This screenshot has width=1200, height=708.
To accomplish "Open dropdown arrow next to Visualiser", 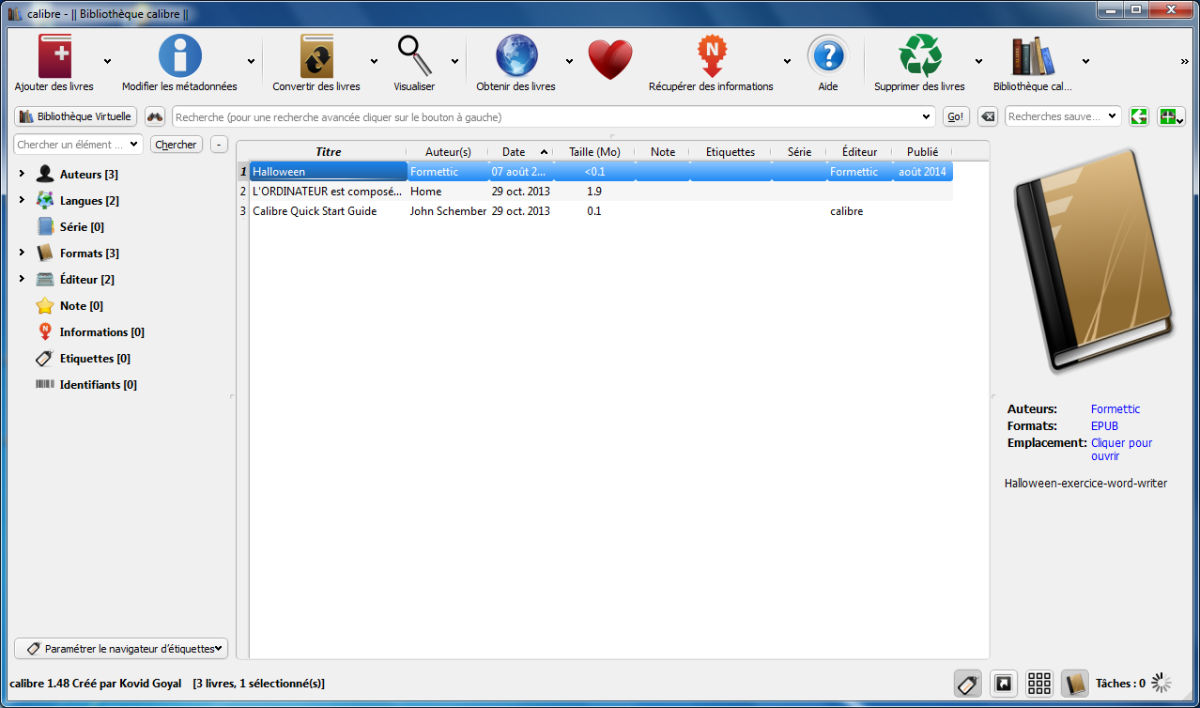I will click(454, 61).
